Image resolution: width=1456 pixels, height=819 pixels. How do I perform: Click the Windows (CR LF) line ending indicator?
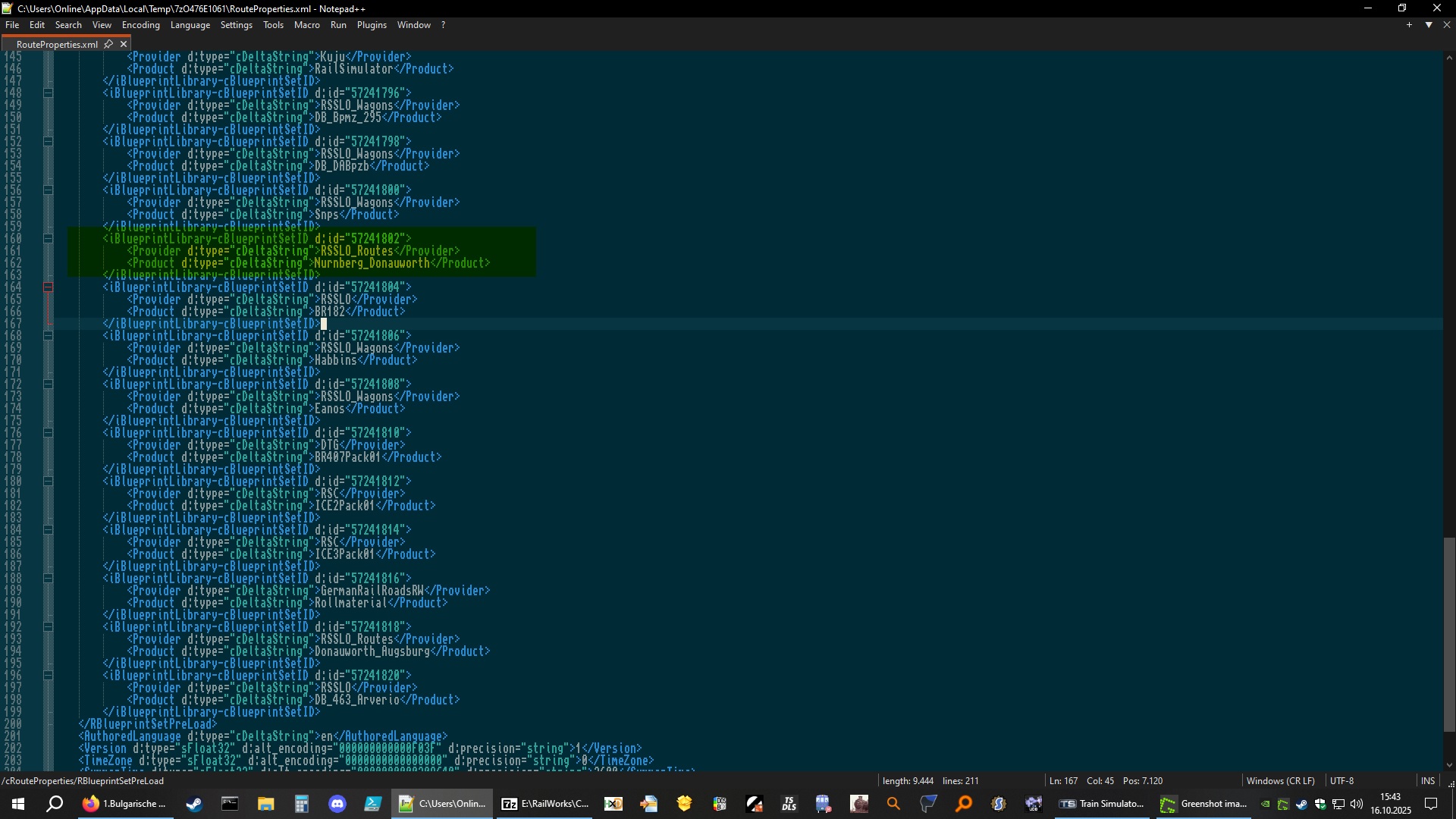click(x=1280, y=780)
